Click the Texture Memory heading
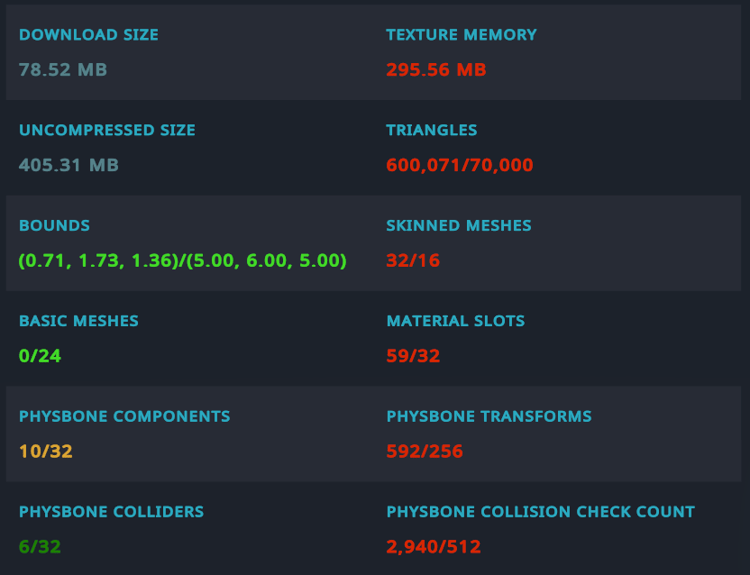The height and width of the screenshot is (575, 750). (x=461, y=35)
